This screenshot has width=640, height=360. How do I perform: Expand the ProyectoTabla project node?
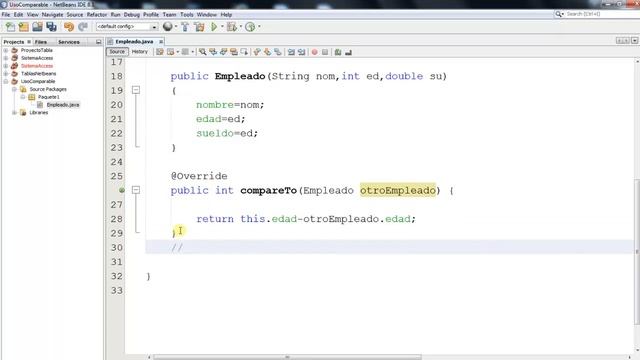(6, 50)
